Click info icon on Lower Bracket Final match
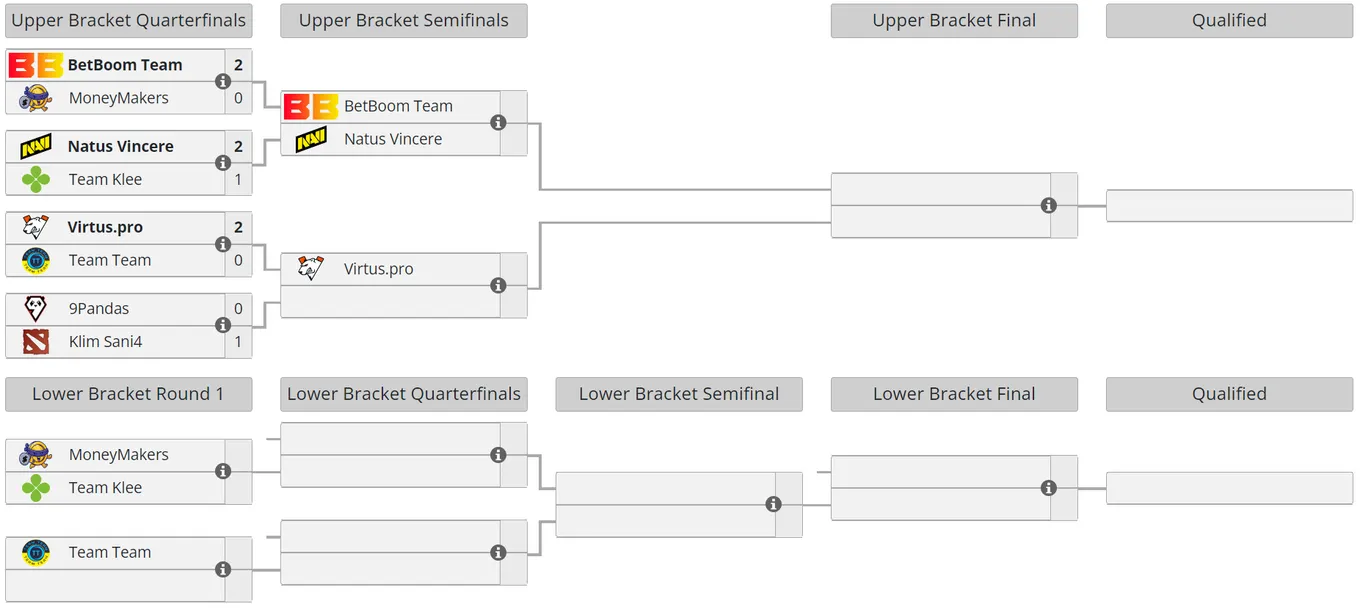The width and height of the screenshot is (1360, 609). 1048,488
